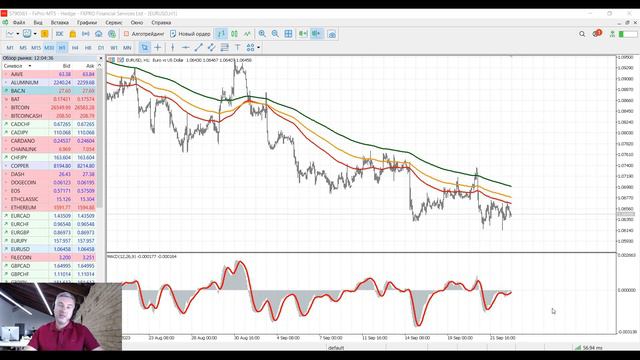Viewport: 640px width, 360px height.
Task: Open the VPS cloud hosting icon
Action: pyautogui.click(x=99, y=34)
